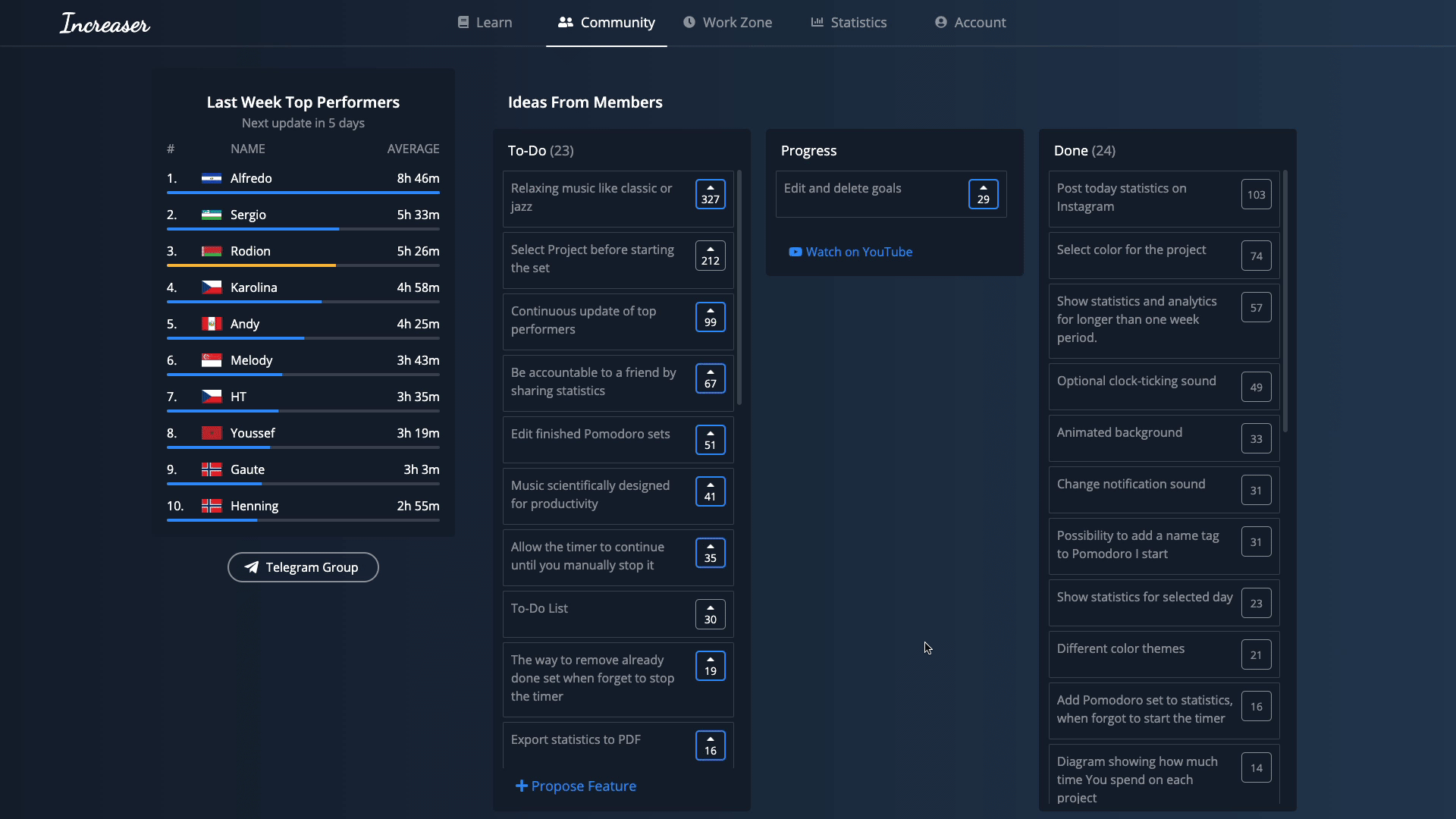Open the Work Zone tab
Image resolution: width=1456 pixels, height=819 pixels.
point(727,23)
